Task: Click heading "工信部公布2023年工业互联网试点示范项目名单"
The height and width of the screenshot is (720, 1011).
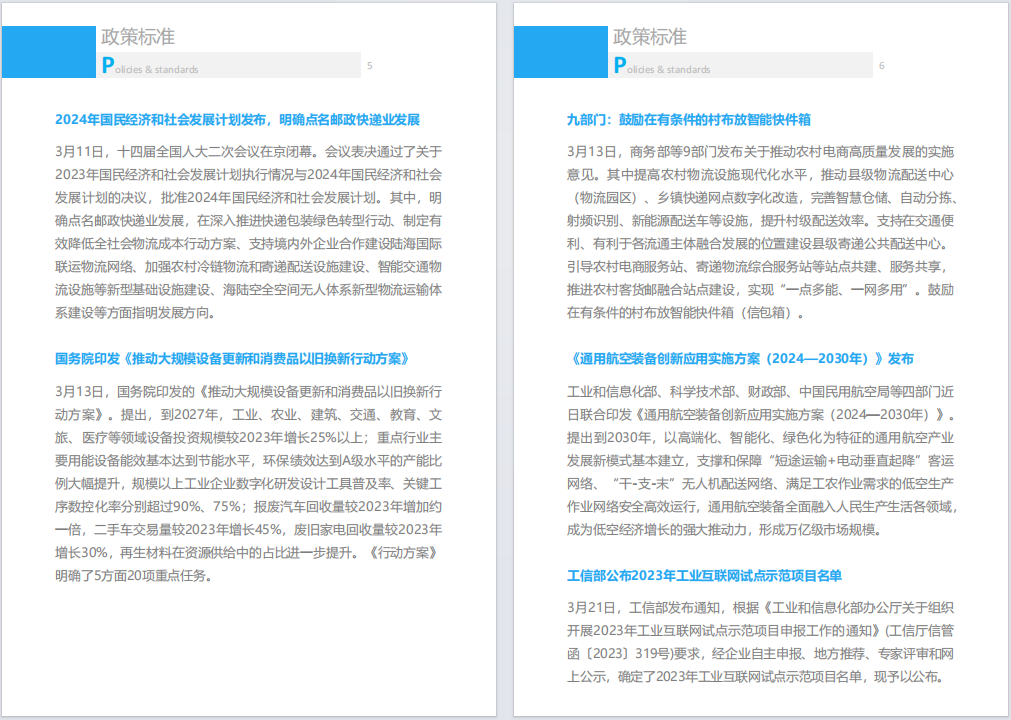Action: 704,576
